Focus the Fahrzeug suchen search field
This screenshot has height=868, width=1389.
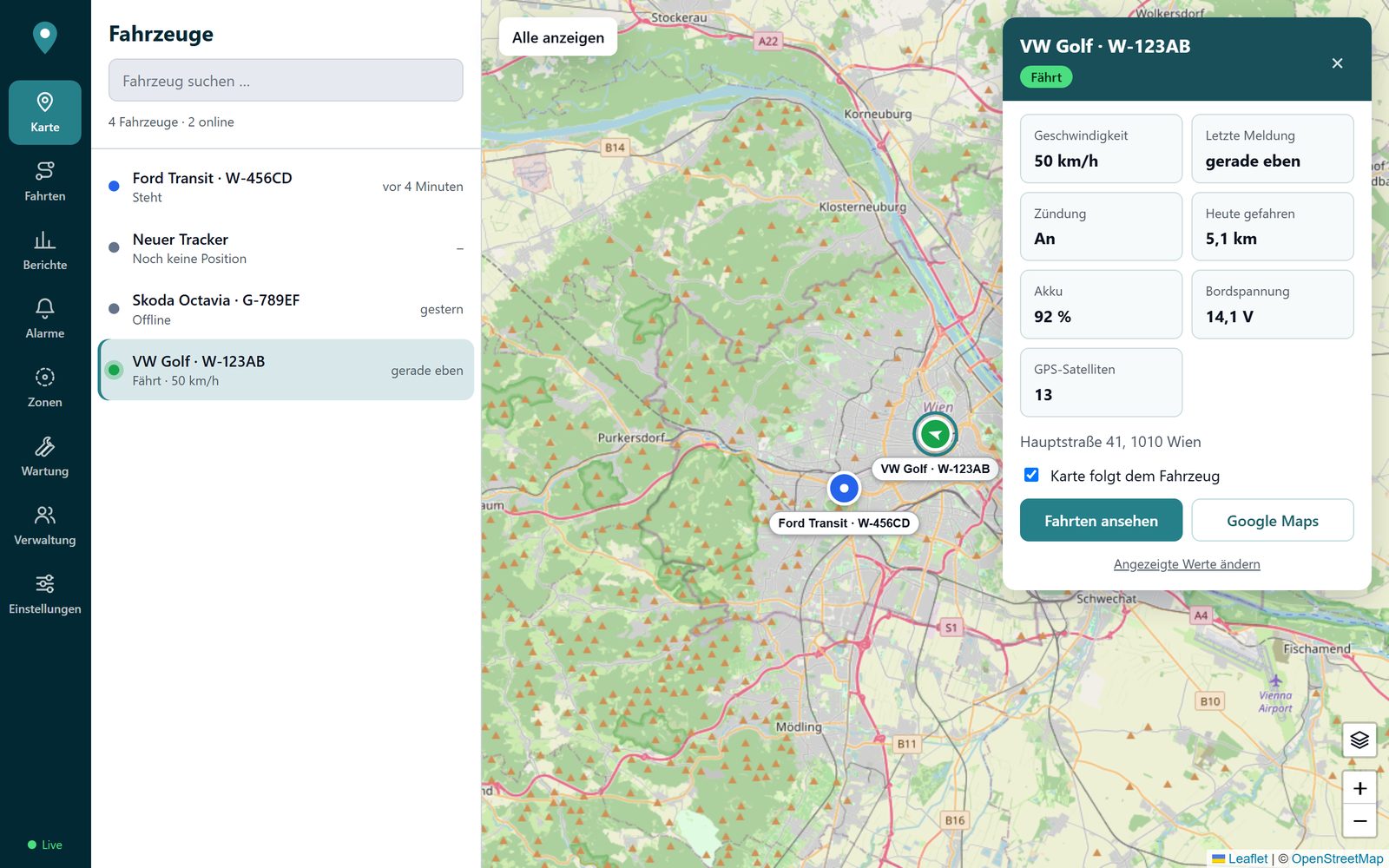(286, 81)
